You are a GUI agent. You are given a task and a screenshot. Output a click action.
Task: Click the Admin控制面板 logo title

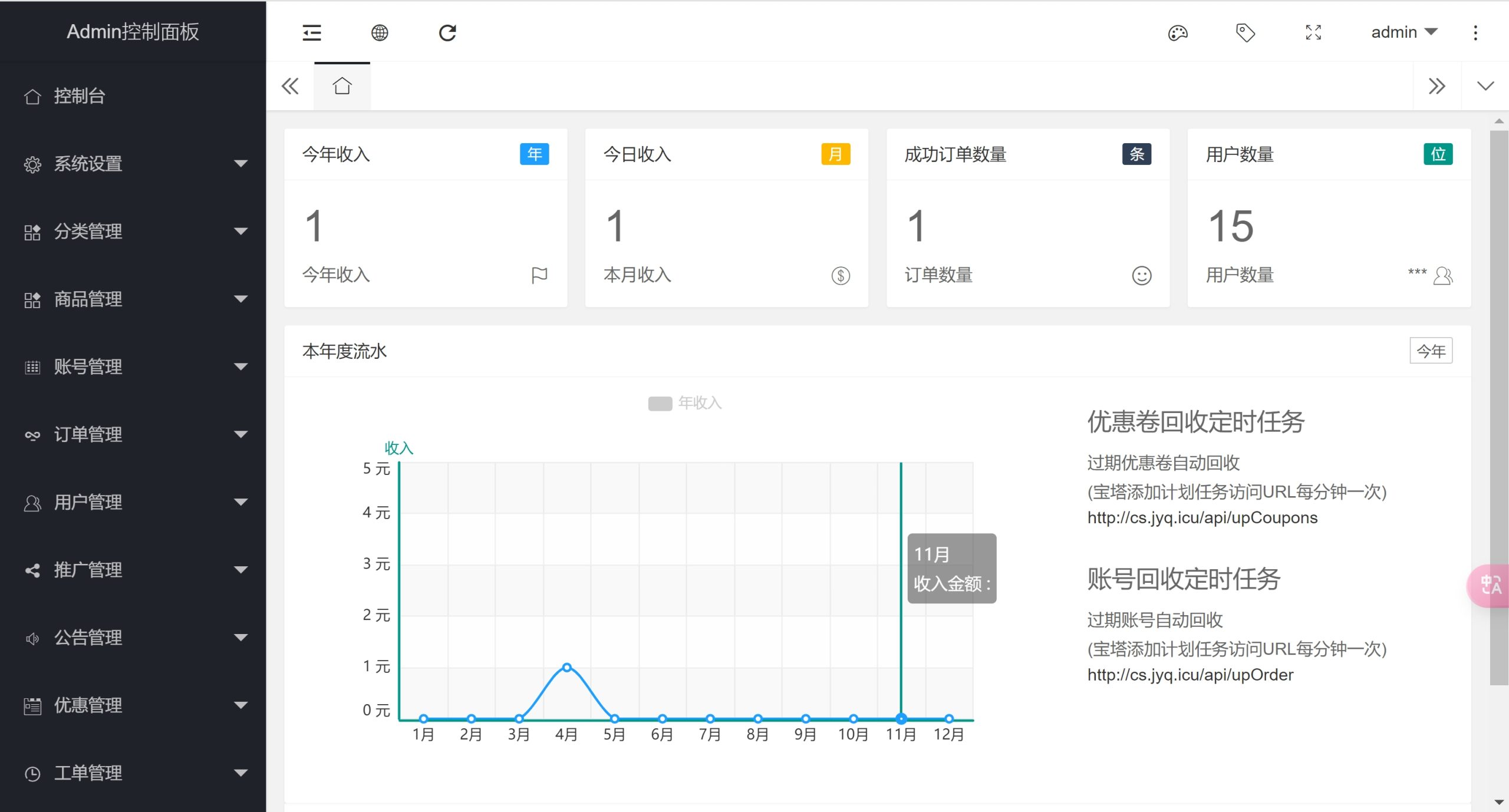133,32
